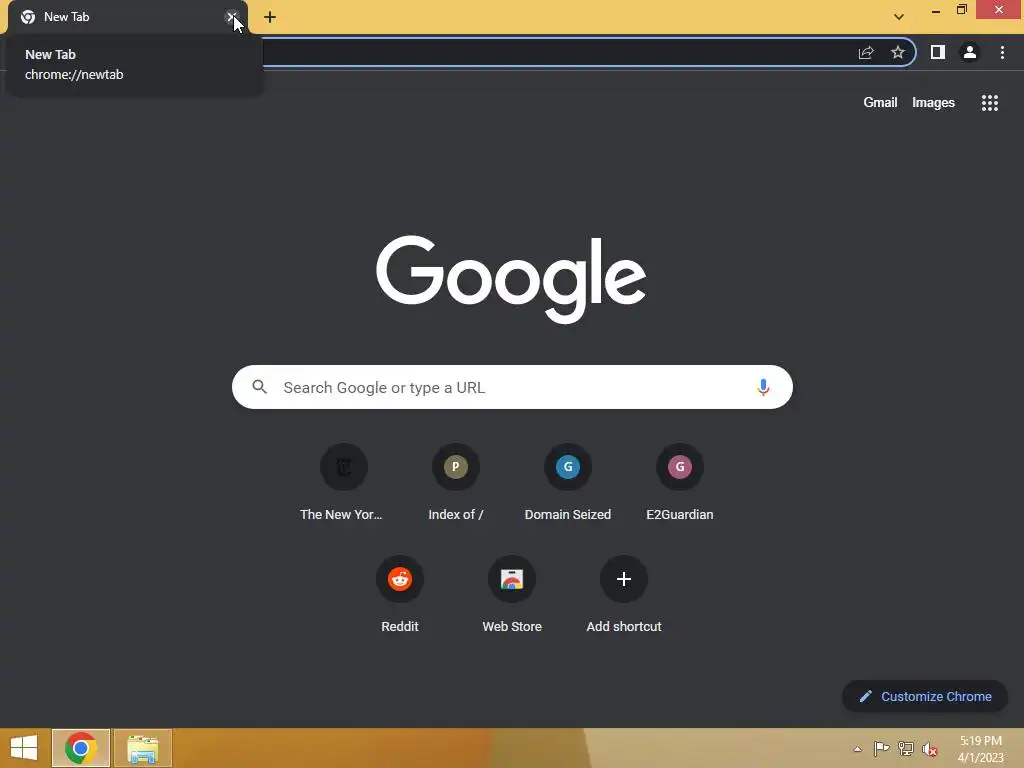Viewport: 1024px width, 768px height.
Task: Open Gmail link
Action: [x=880, y=103]
